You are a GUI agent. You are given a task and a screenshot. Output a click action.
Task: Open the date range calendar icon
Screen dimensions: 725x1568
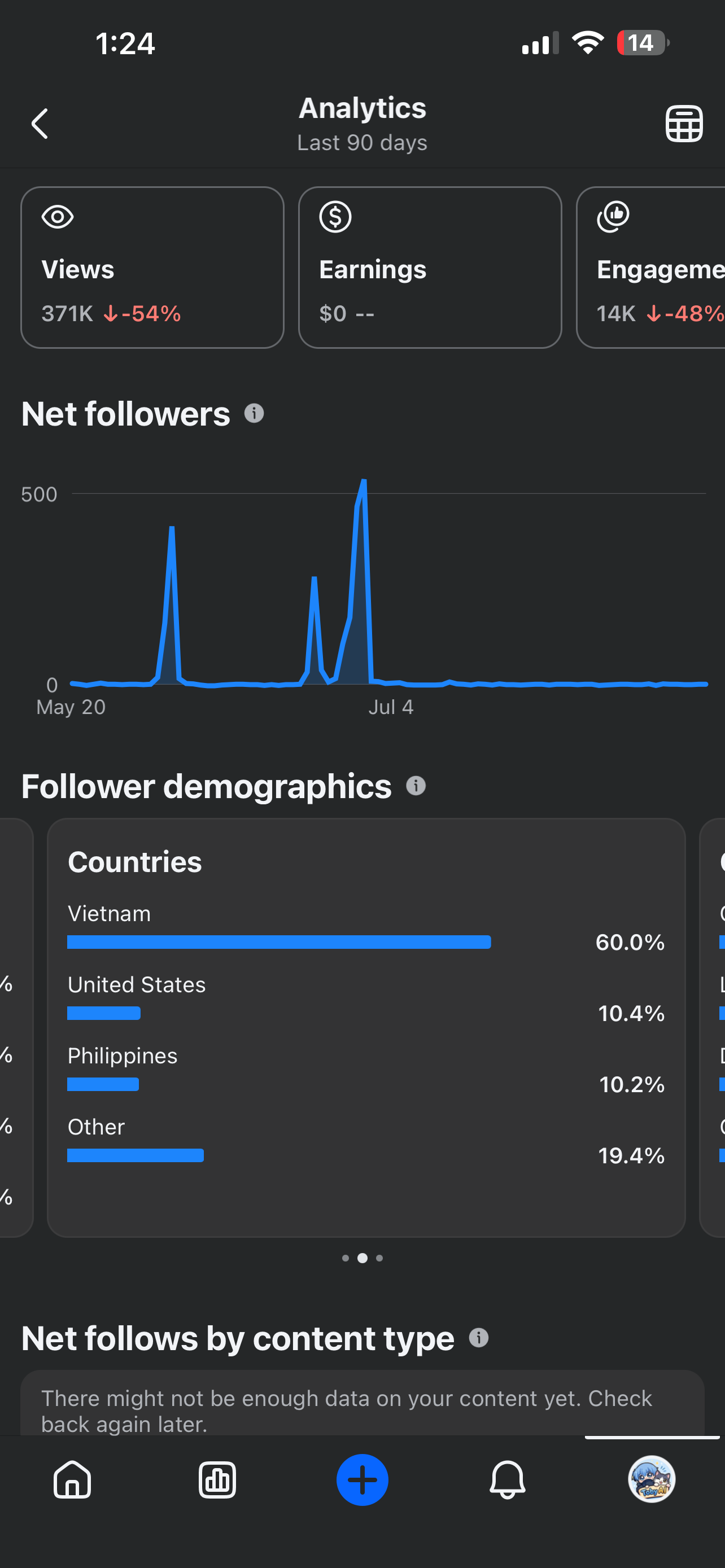click(684, 124)
